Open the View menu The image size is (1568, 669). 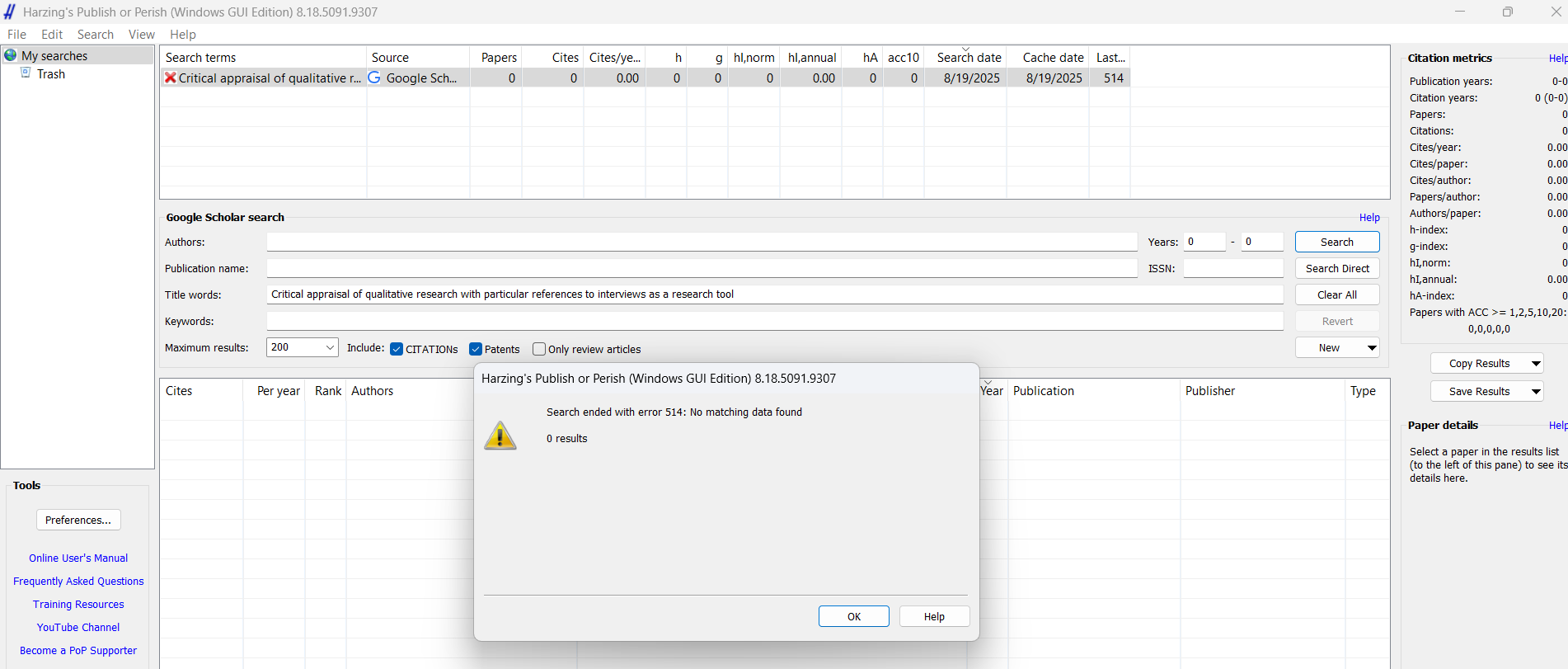tap(142, 35)
